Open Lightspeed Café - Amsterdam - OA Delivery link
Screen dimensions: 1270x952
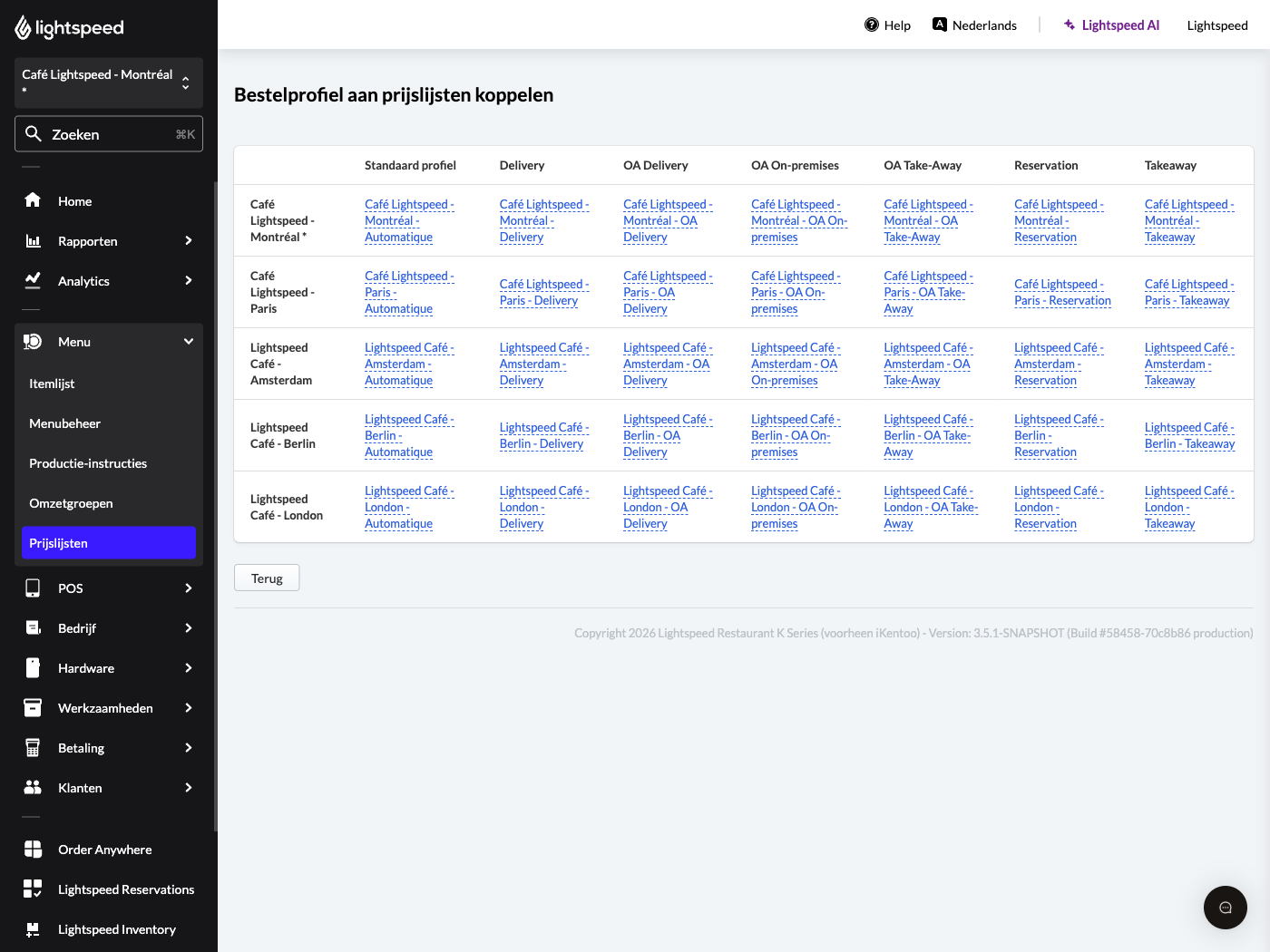pos(668,364)
